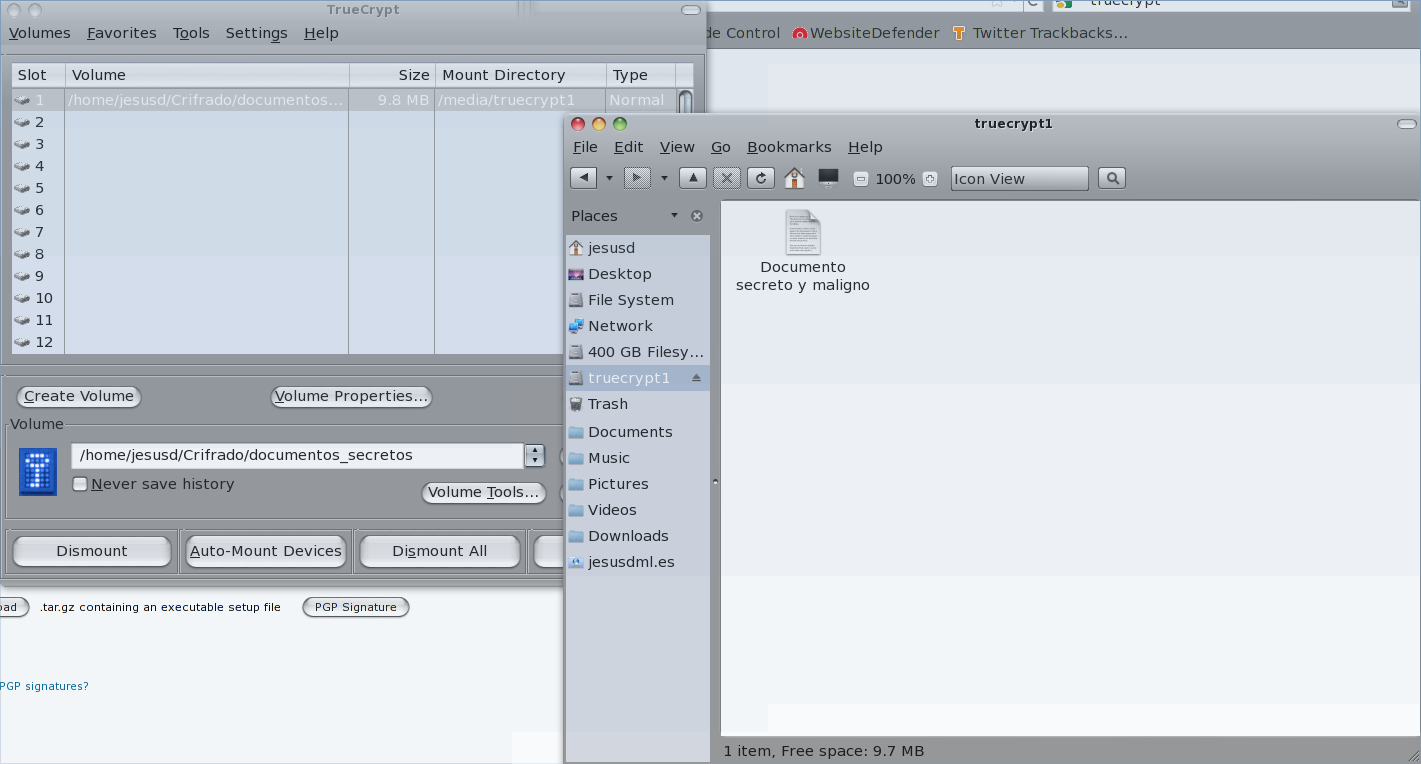Click the volume path input field
This screenshot has height=764, width=1421.
pyautogui.click(x=297, y=456)
